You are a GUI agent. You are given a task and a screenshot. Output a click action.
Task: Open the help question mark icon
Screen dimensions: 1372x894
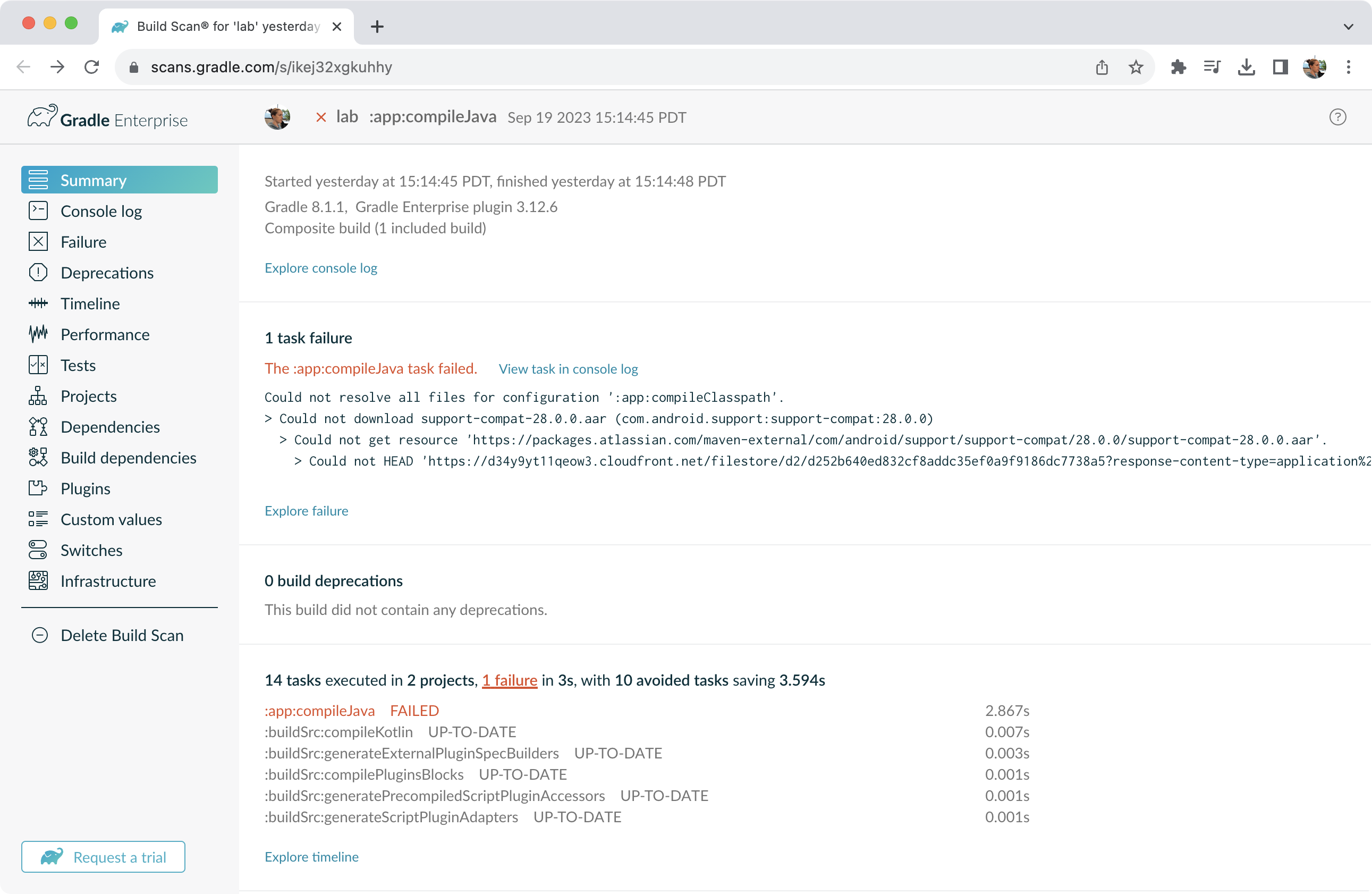pyautogui.click(x=1337, y=117)
